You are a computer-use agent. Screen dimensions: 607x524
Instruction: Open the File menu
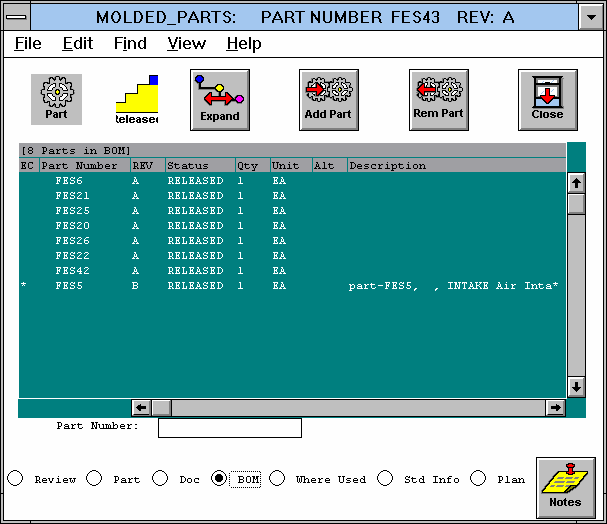tap(28, 44)
